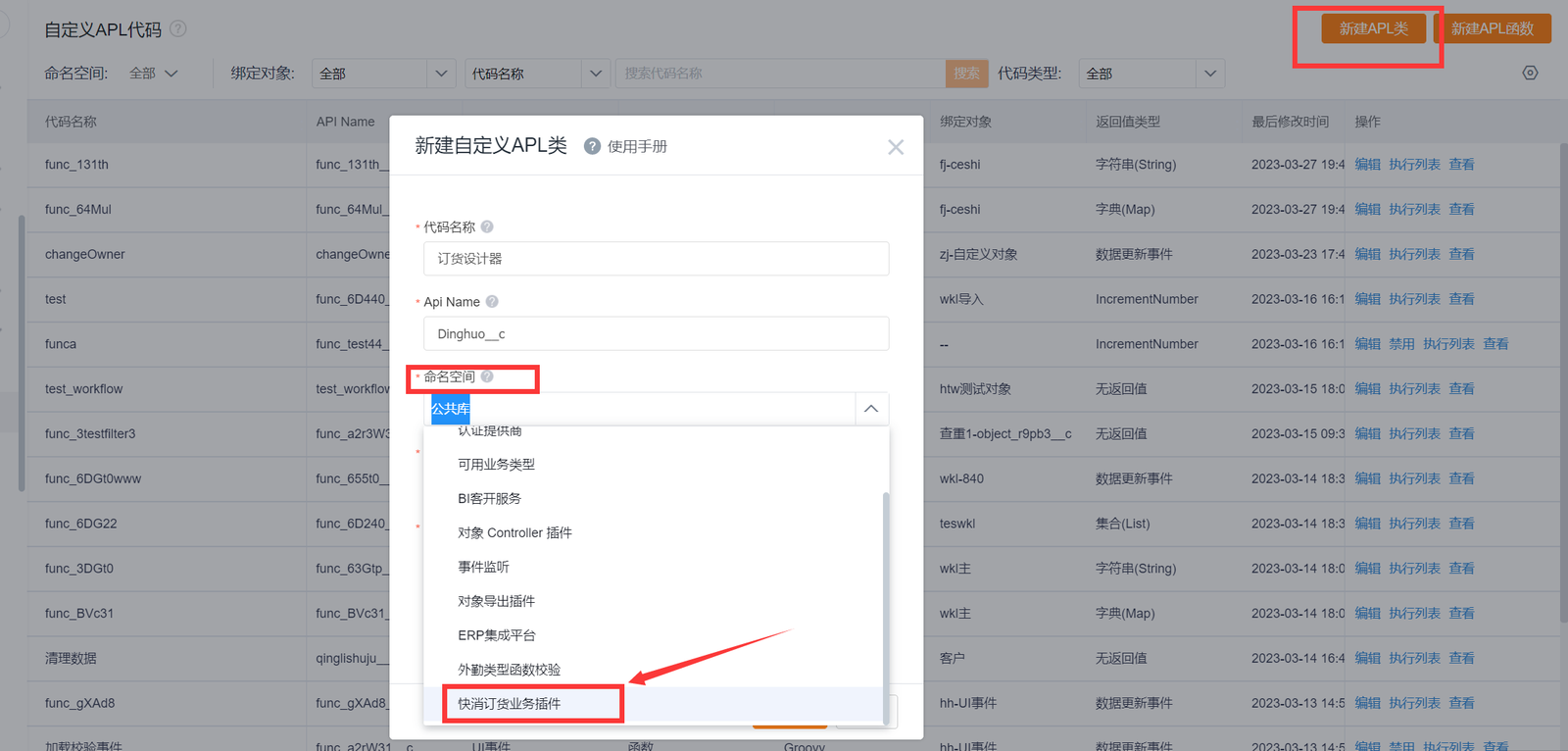Click help icon next to 命名空间 label
Screen dimensions: 1568x751
487,376
